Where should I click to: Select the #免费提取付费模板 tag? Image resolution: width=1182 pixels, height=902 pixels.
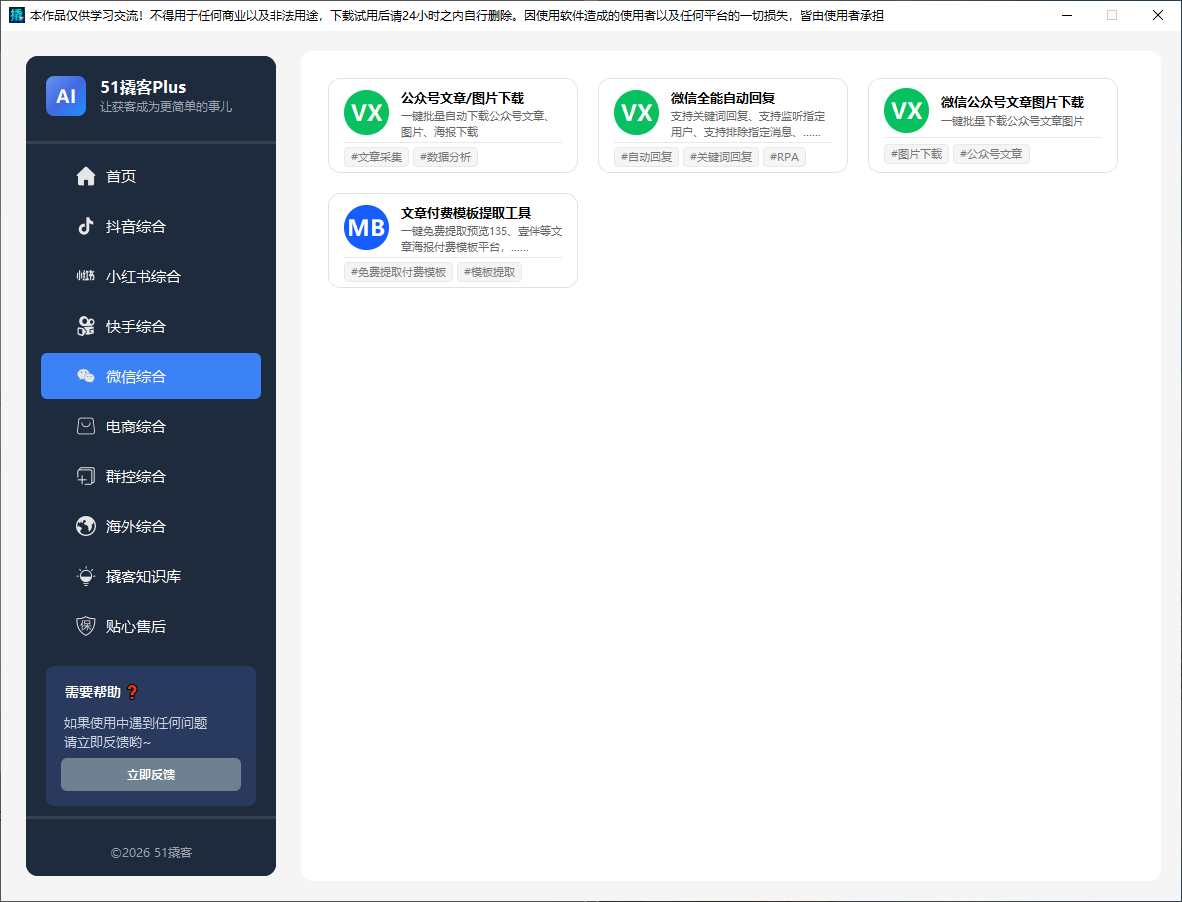tap(398, 272)
